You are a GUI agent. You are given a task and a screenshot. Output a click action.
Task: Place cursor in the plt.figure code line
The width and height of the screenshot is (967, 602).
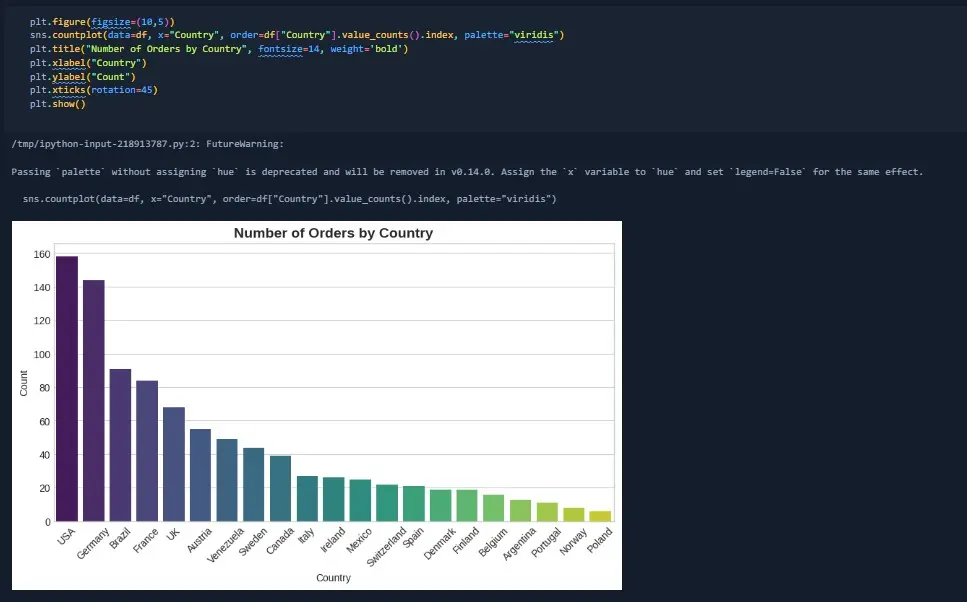point(104,20)
